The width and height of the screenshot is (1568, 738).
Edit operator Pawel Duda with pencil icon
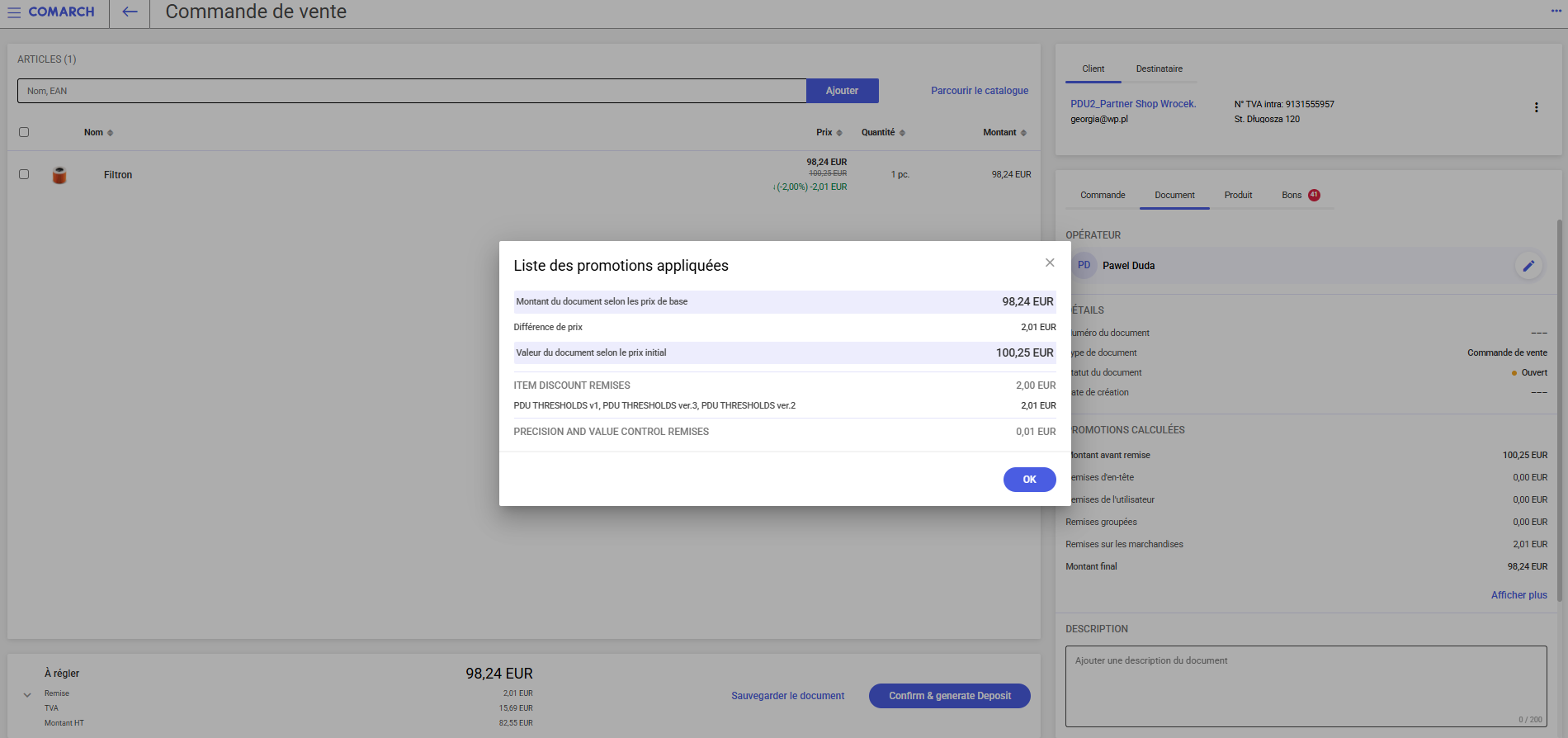click(1528, 266)
